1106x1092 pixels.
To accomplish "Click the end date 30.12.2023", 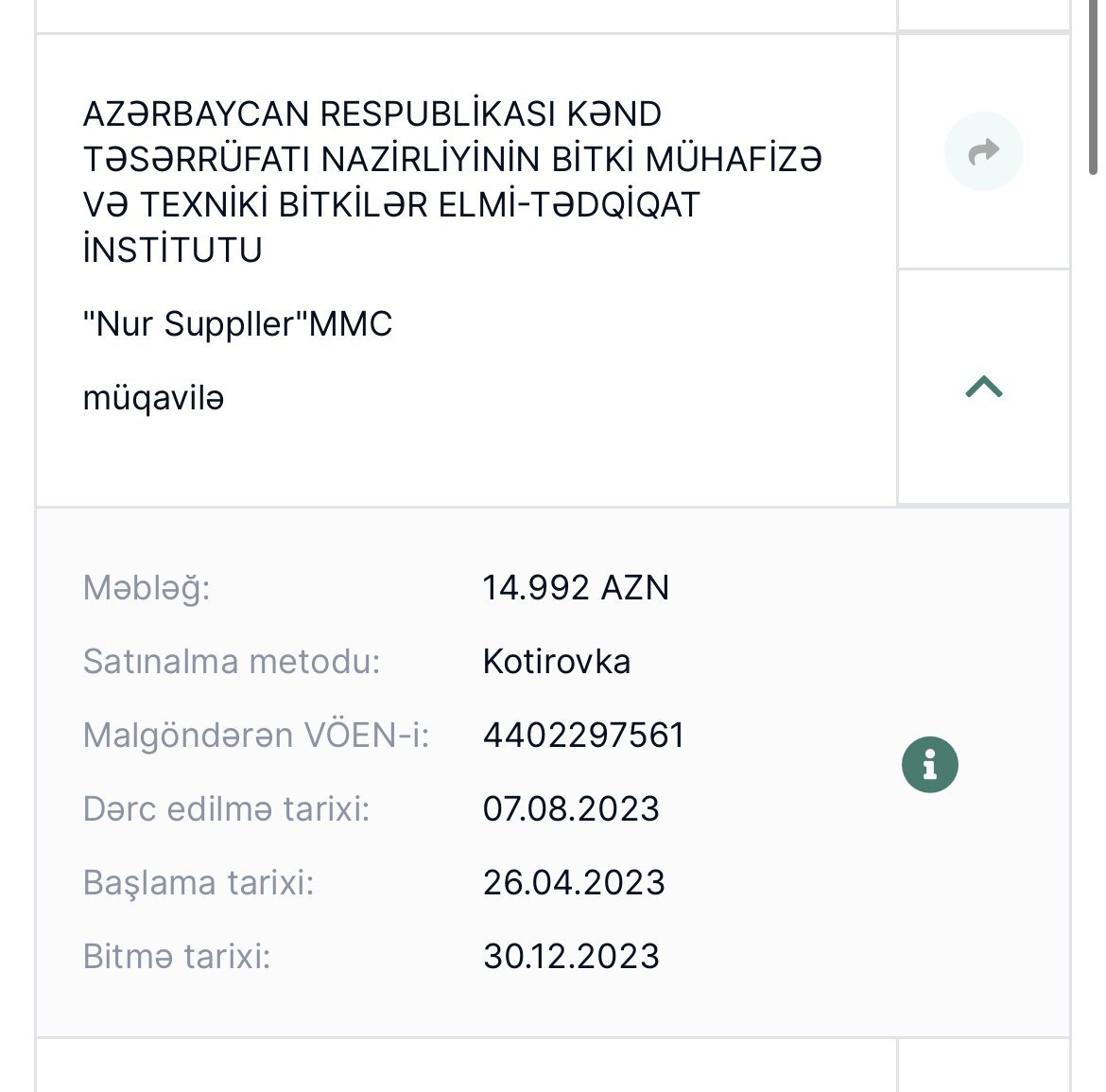I will tap(571, 957).
